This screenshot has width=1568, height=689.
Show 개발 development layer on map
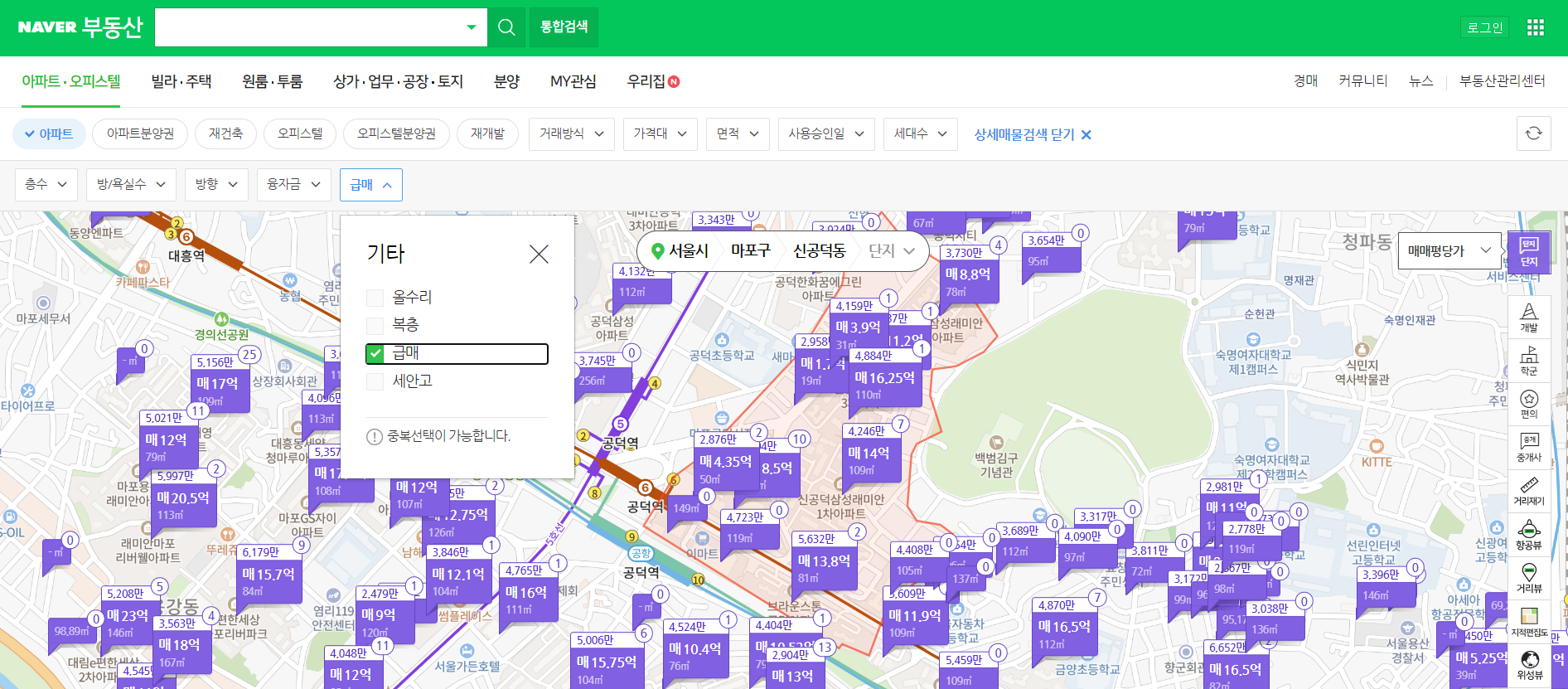point(1529,318)
